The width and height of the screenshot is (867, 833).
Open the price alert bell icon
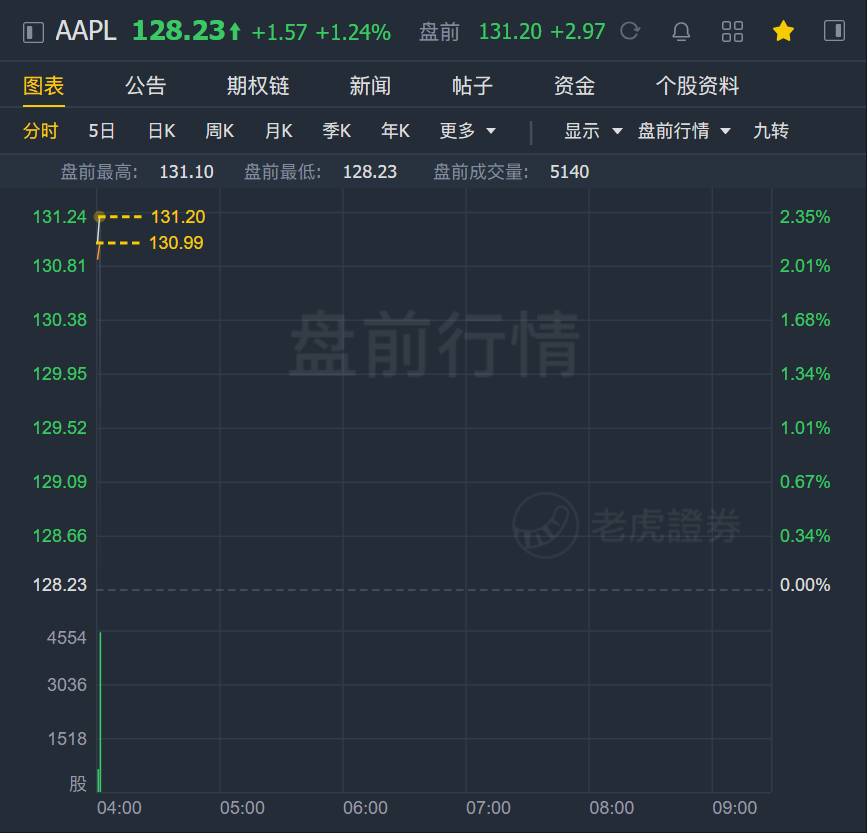point(681,32)
